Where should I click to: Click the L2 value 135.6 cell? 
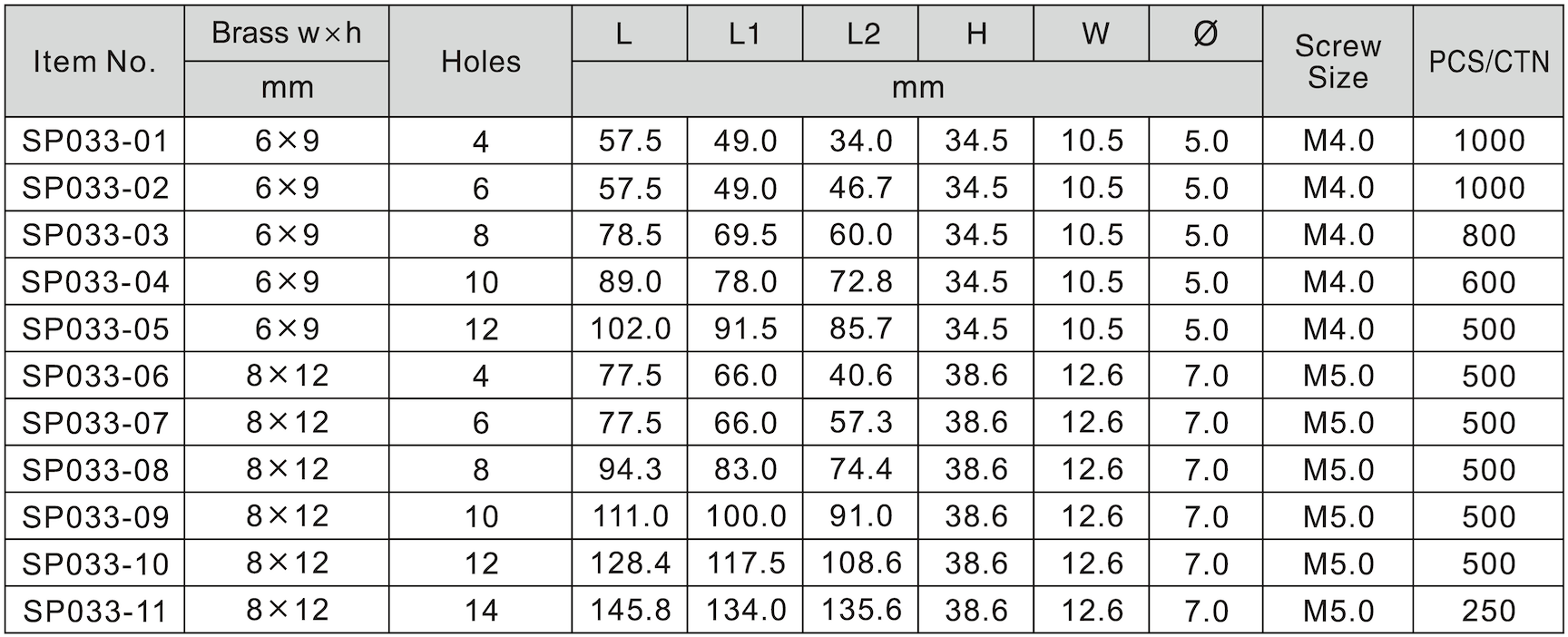point(861,611)
